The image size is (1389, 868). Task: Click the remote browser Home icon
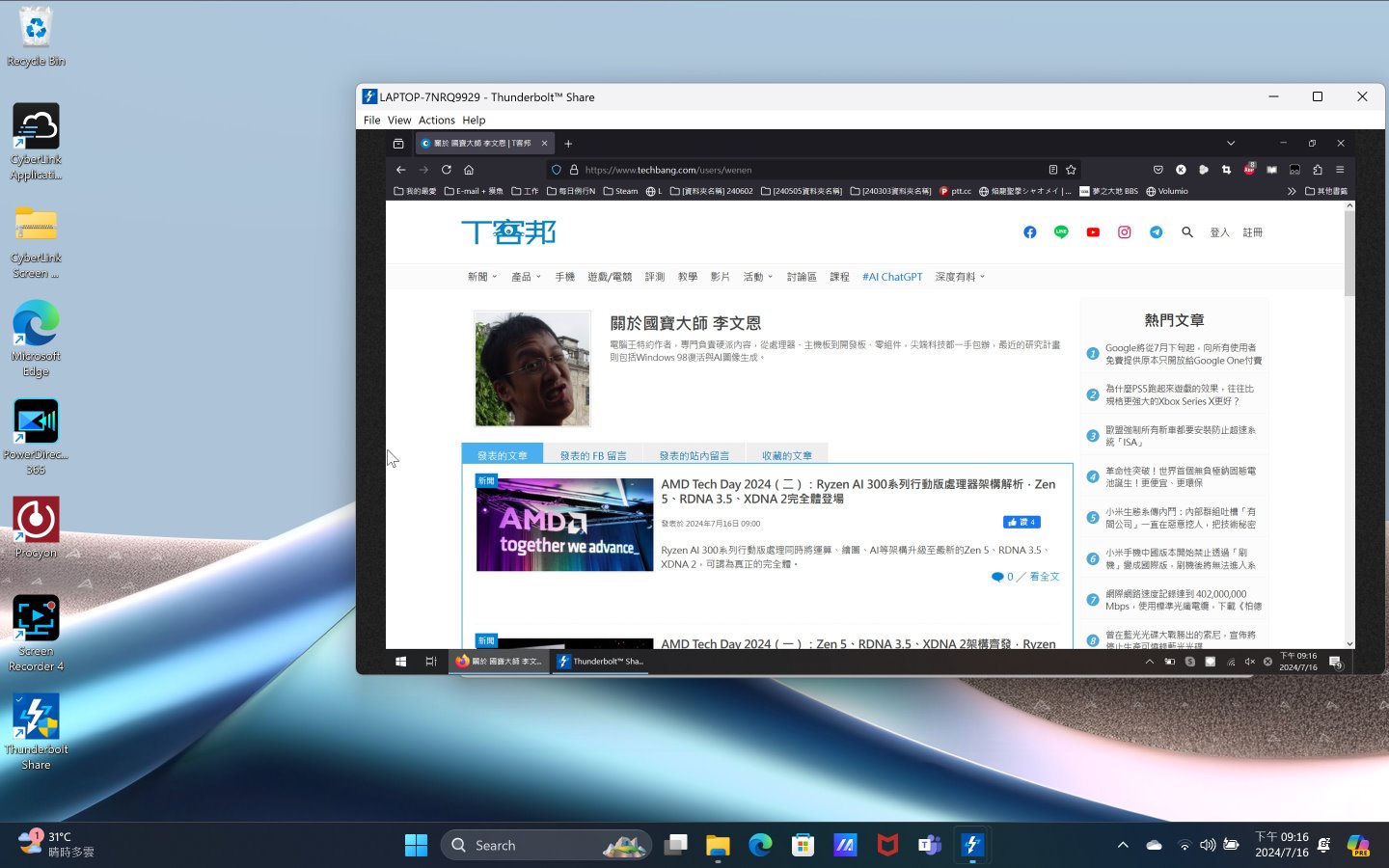click(x=469, y=170)
